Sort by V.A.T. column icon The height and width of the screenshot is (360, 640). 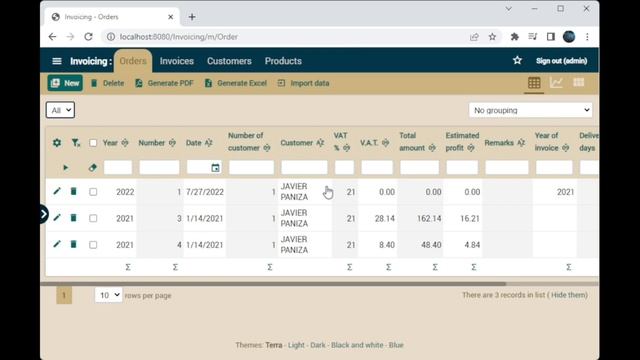click(x=385, y=143)
